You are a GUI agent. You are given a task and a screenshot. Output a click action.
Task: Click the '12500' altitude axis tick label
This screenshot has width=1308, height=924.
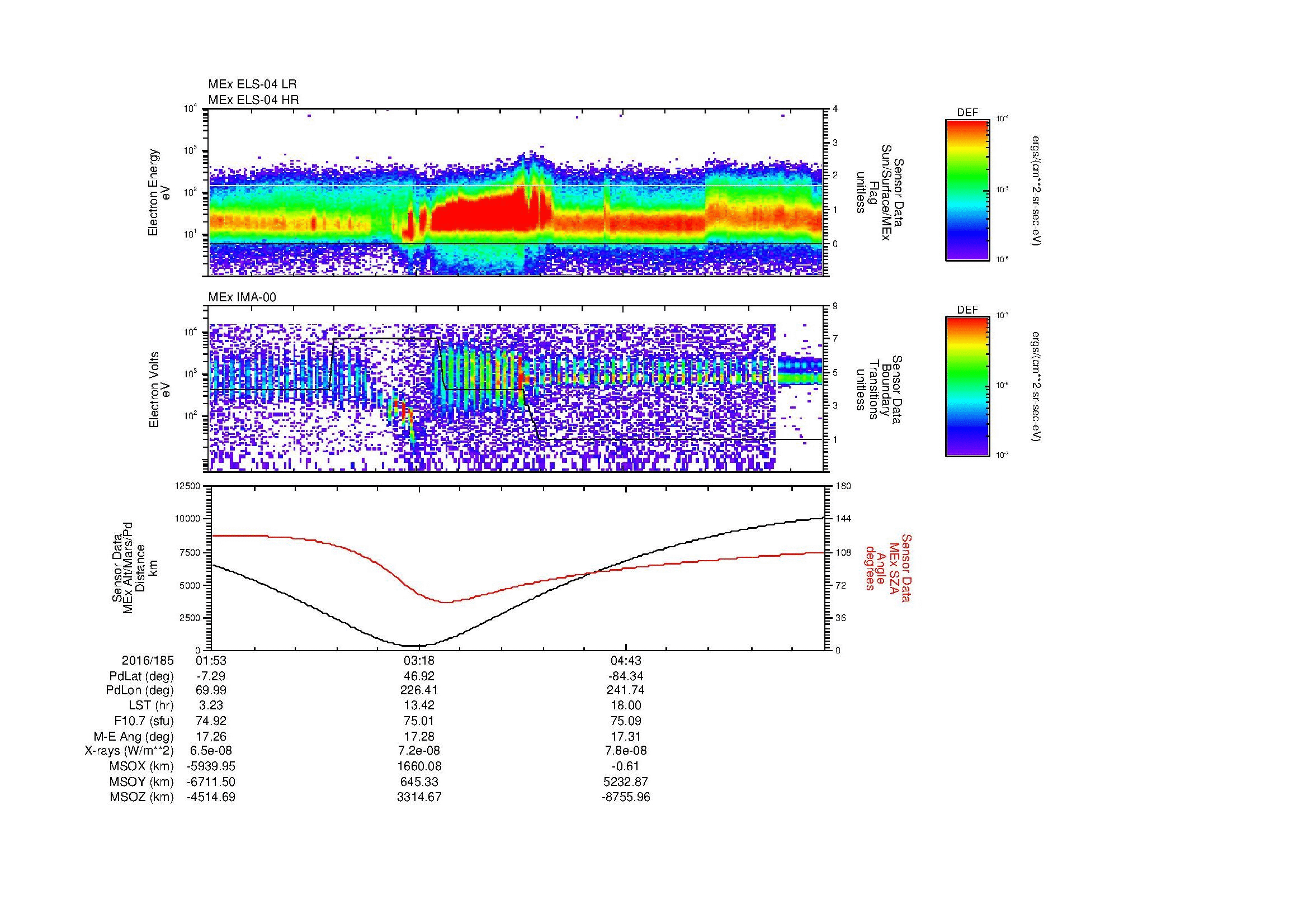[187, 486]
